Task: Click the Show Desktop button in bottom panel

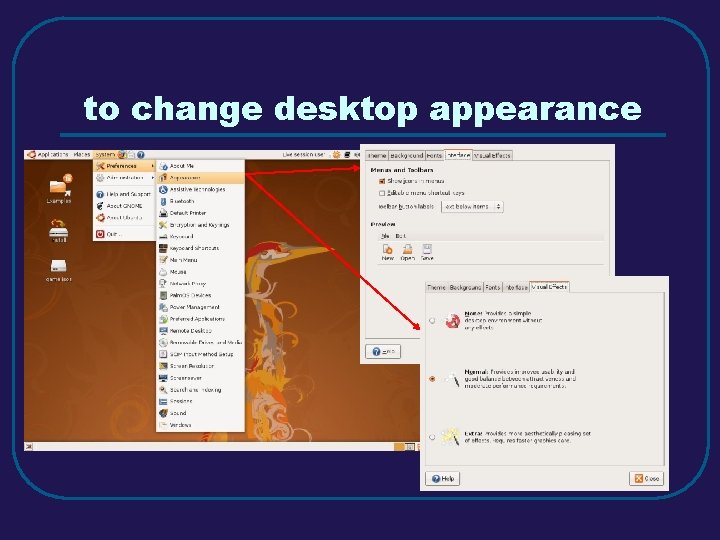Action: [28, 446]
